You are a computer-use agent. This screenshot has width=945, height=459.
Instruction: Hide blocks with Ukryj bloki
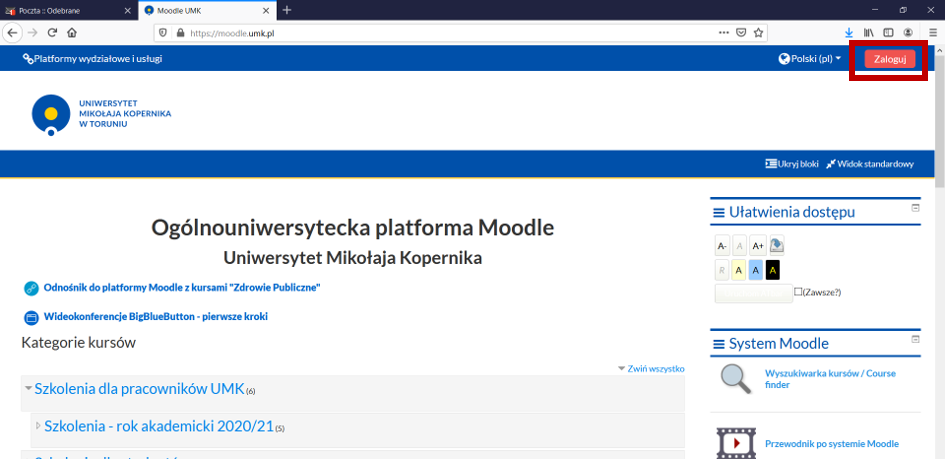[x=791, y=164]
